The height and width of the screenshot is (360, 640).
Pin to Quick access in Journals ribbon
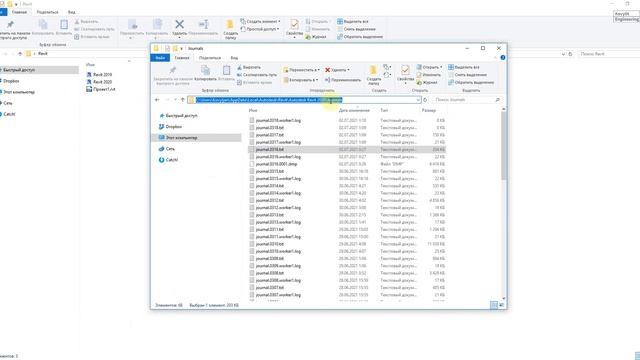tap(173, 76)
